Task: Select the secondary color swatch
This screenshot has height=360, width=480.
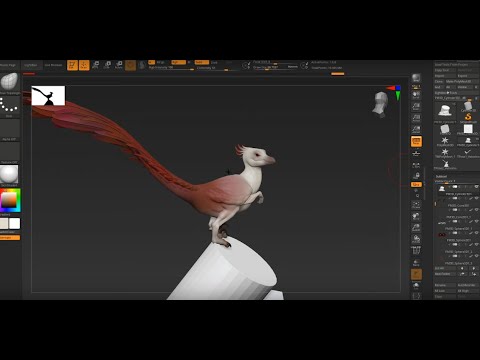Action: pos(4,223)
